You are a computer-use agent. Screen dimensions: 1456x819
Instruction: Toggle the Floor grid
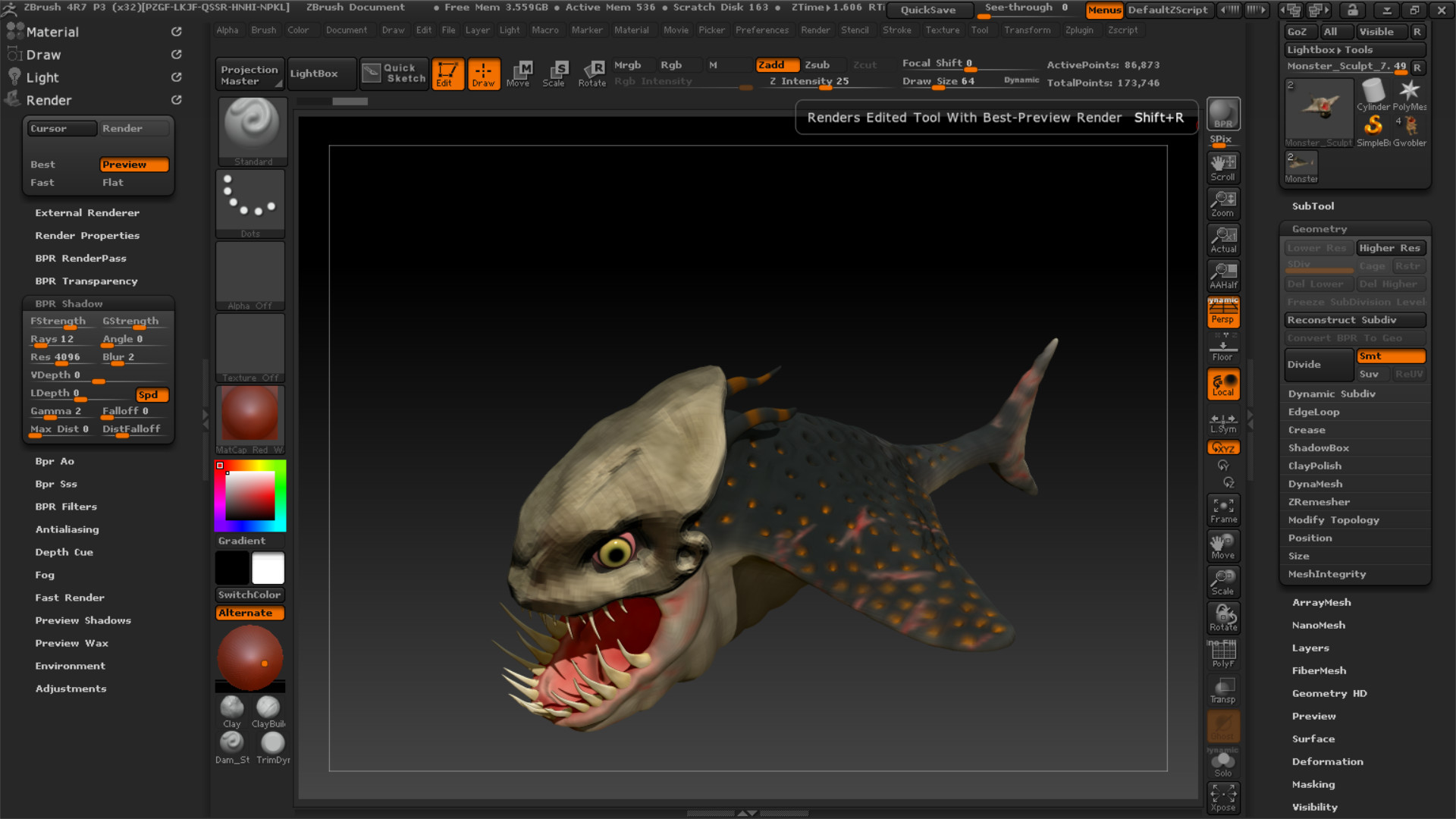coord(1223,347)
